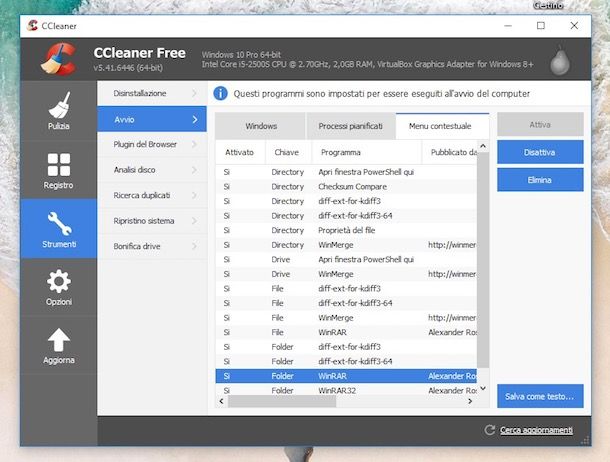Select Proprietà del file row

(x=346, y=230)
